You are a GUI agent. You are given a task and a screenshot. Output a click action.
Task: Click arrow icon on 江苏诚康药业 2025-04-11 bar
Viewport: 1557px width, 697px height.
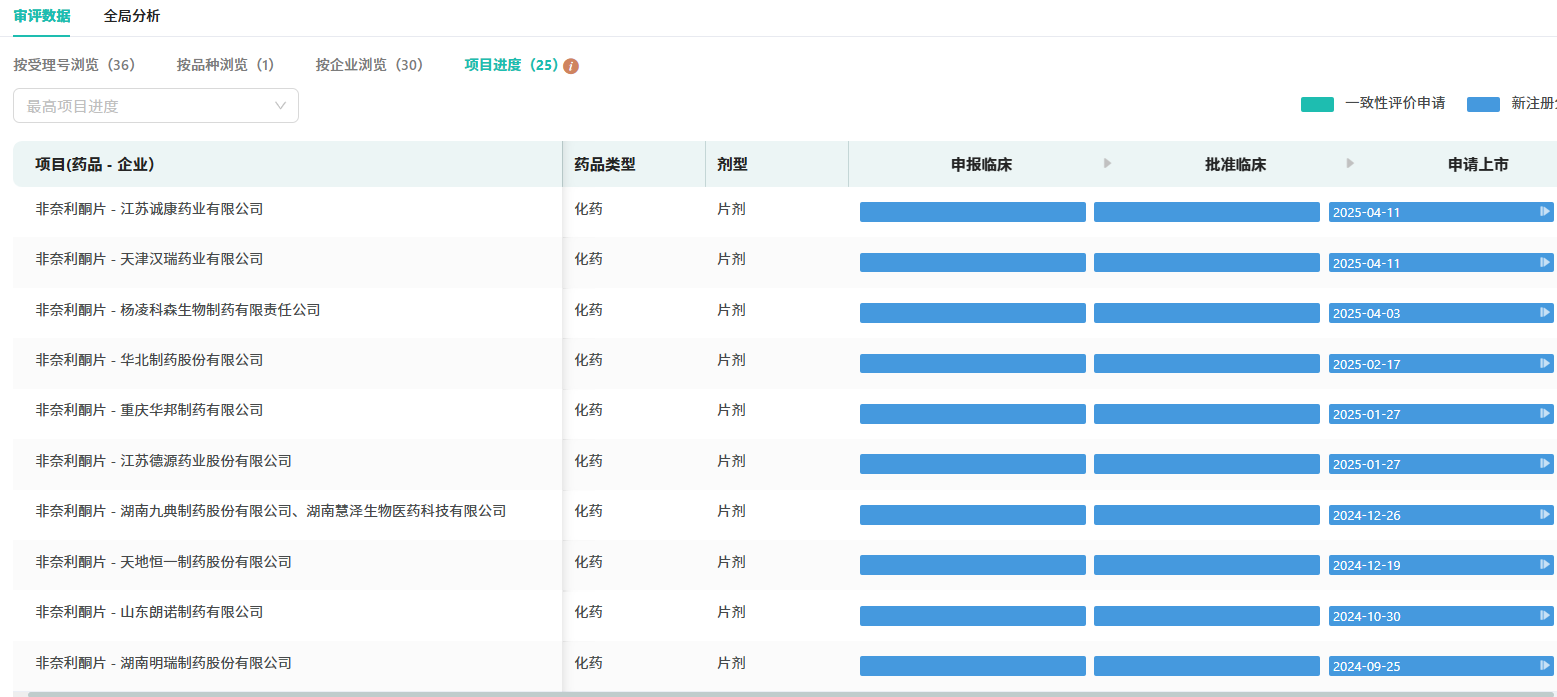point(1544,211)
